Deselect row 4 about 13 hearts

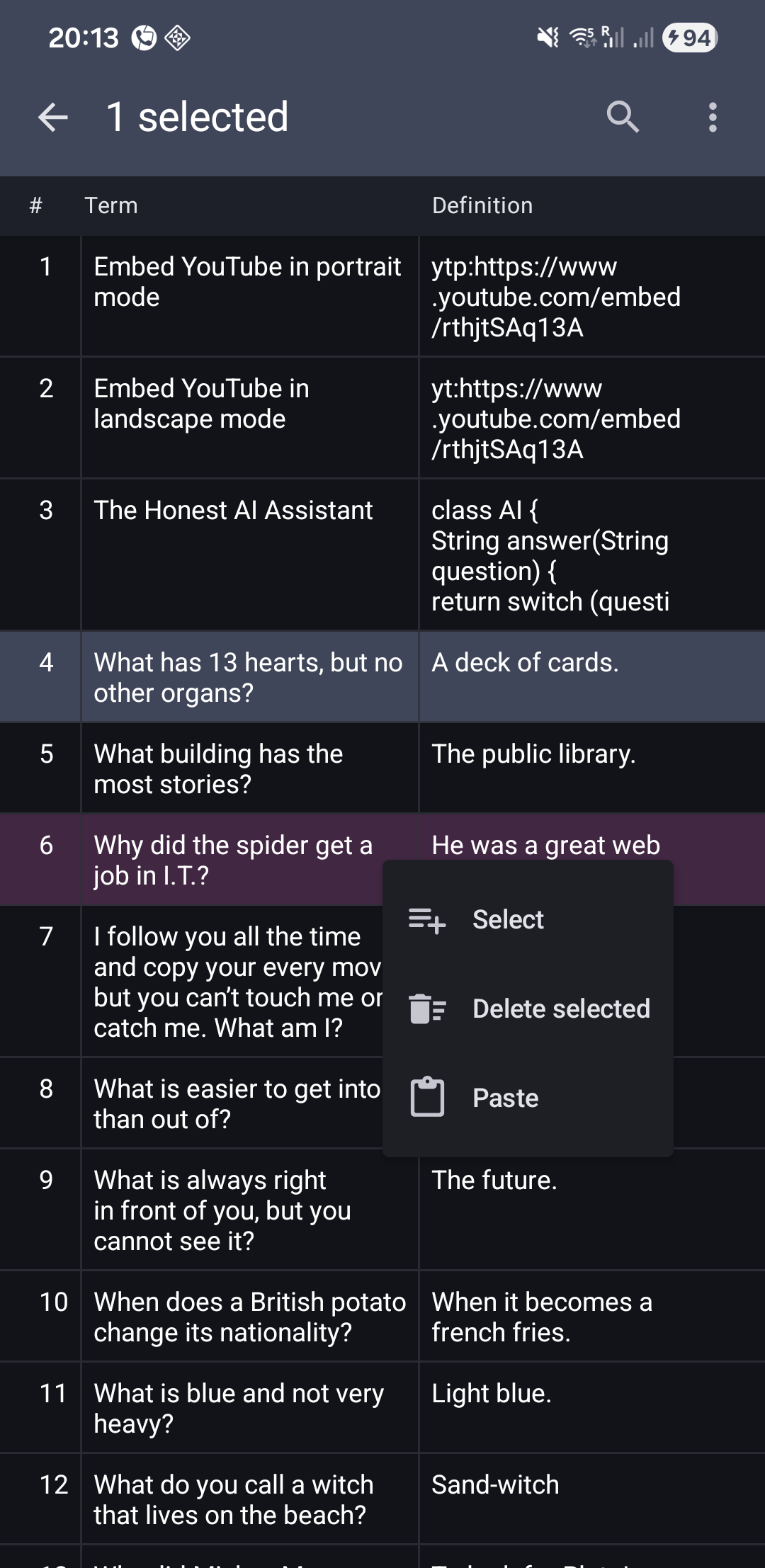[248, 677]
